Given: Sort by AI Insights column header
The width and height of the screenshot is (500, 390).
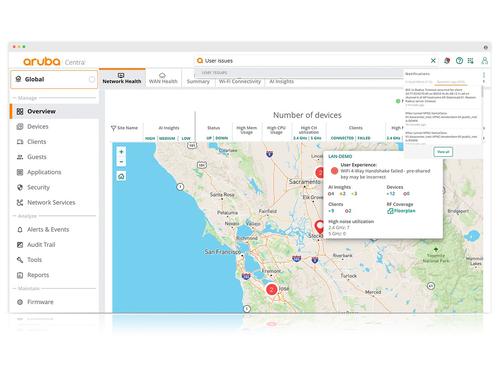Looking at the screenshot, I should coord(169,128).
